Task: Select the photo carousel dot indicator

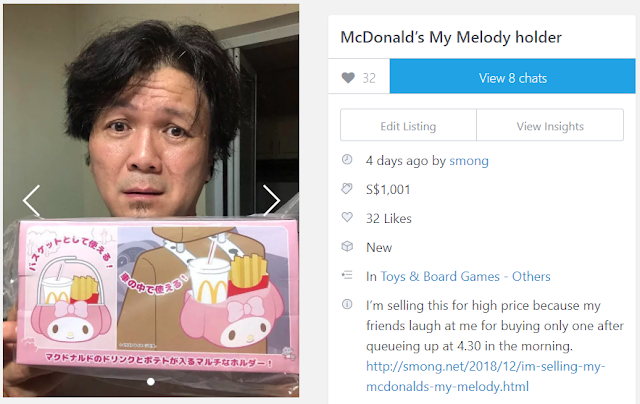Action: coord(151,382)
